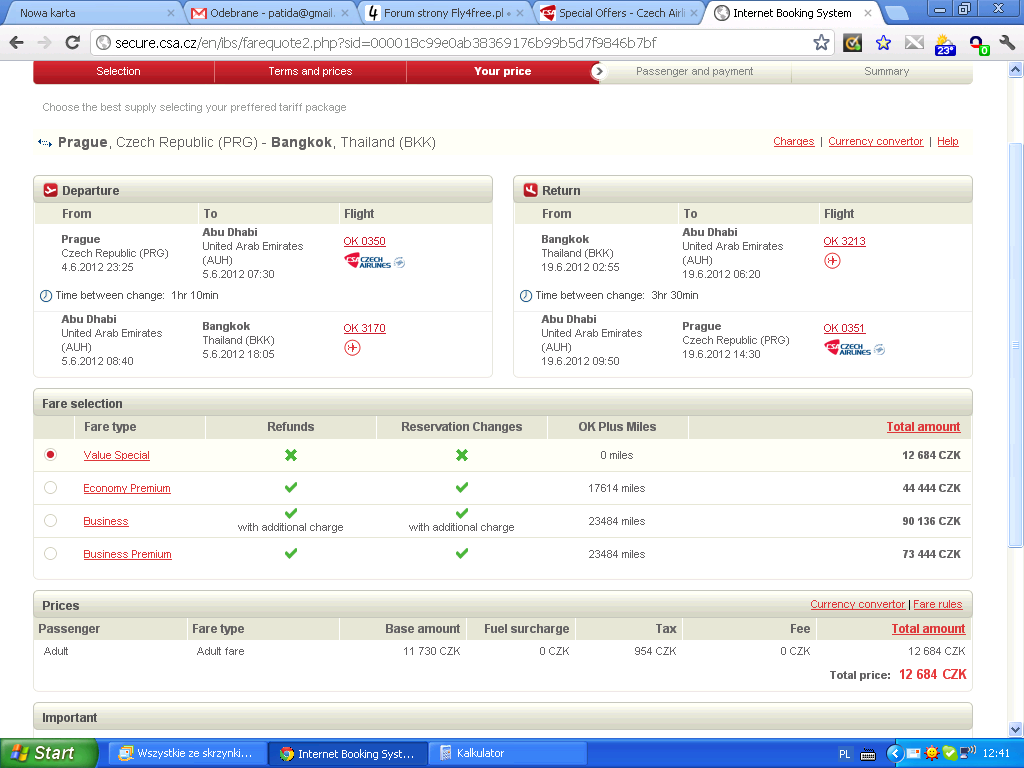Click Total amount header in Prices table
1024x768 pixels.
click(x=928, y=628)
